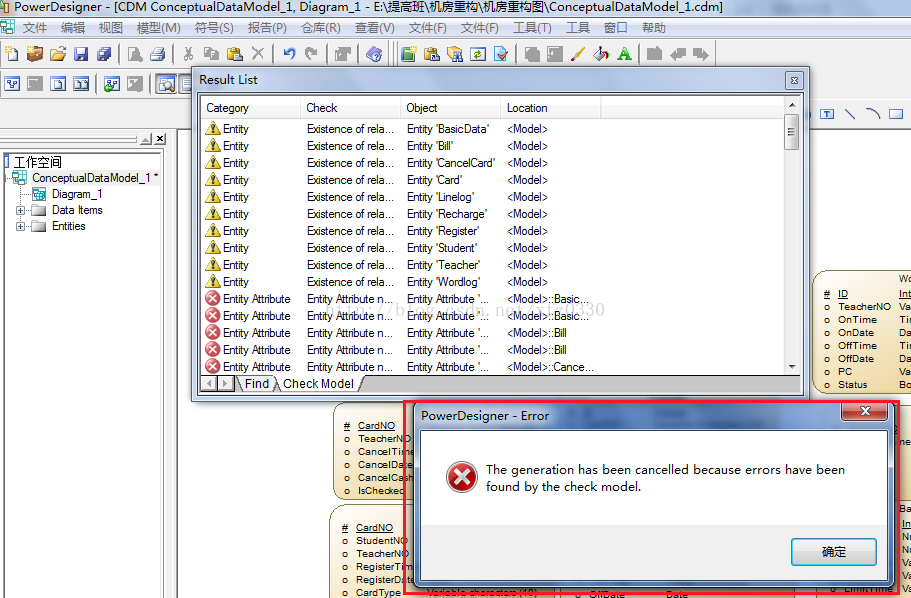Open the 查看(V) menu
The height and width of the screenshot is (598, 911).
point(374,28)
